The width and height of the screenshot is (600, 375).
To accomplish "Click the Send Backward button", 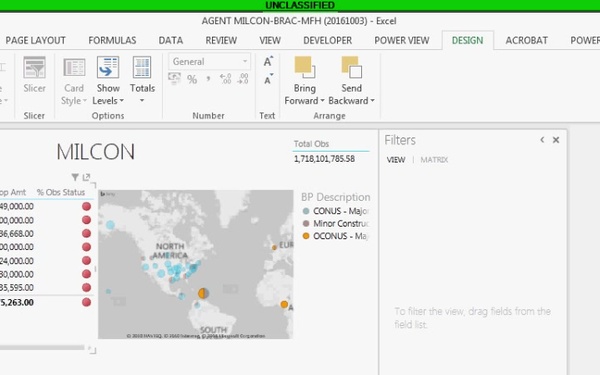I will pos(351,81).
